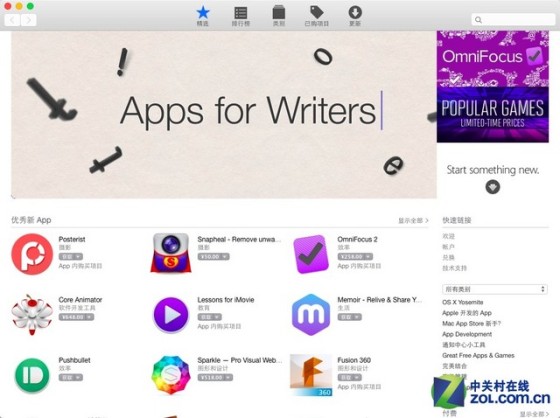Open the Lessons for iMovie icon

[171, 315]
